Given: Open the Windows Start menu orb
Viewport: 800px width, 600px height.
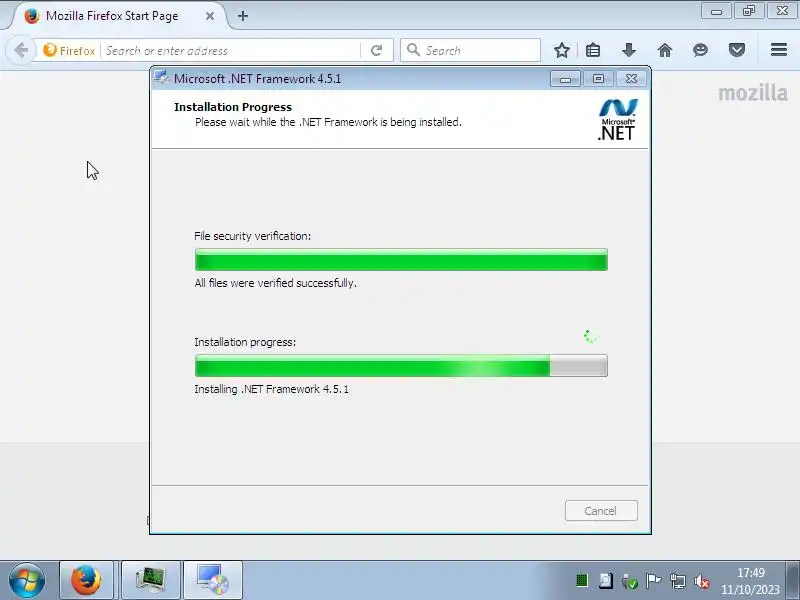Looking at the screenshot, I should [27, 580].
